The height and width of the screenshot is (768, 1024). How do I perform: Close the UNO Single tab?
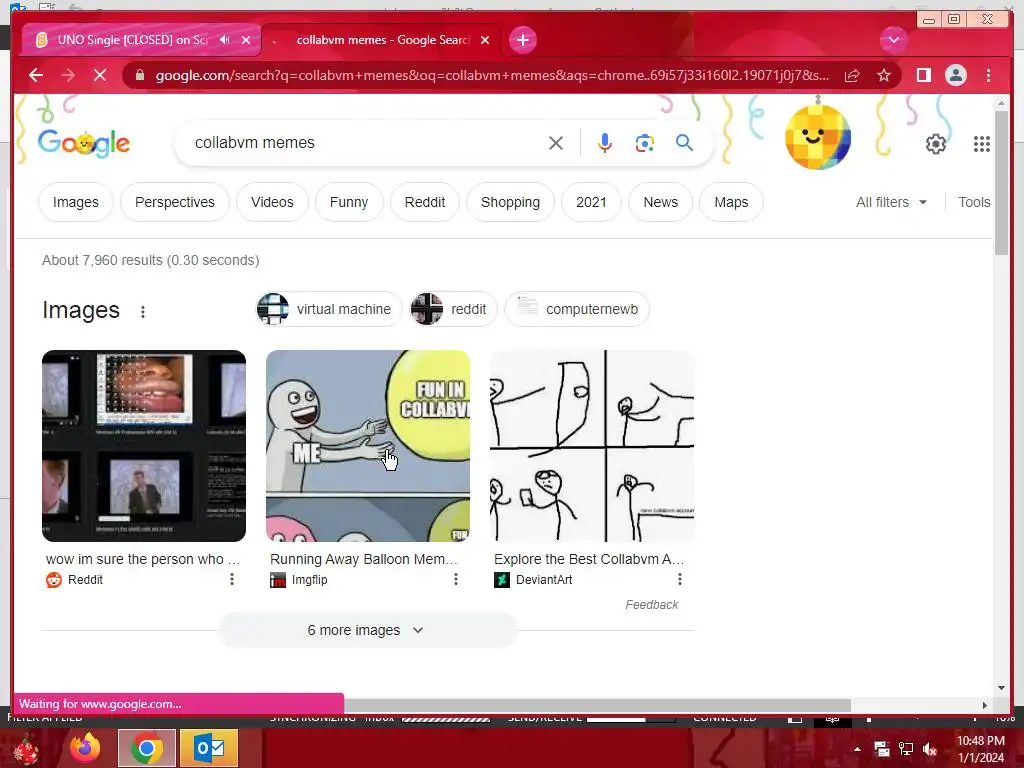(x=246, y=40)
